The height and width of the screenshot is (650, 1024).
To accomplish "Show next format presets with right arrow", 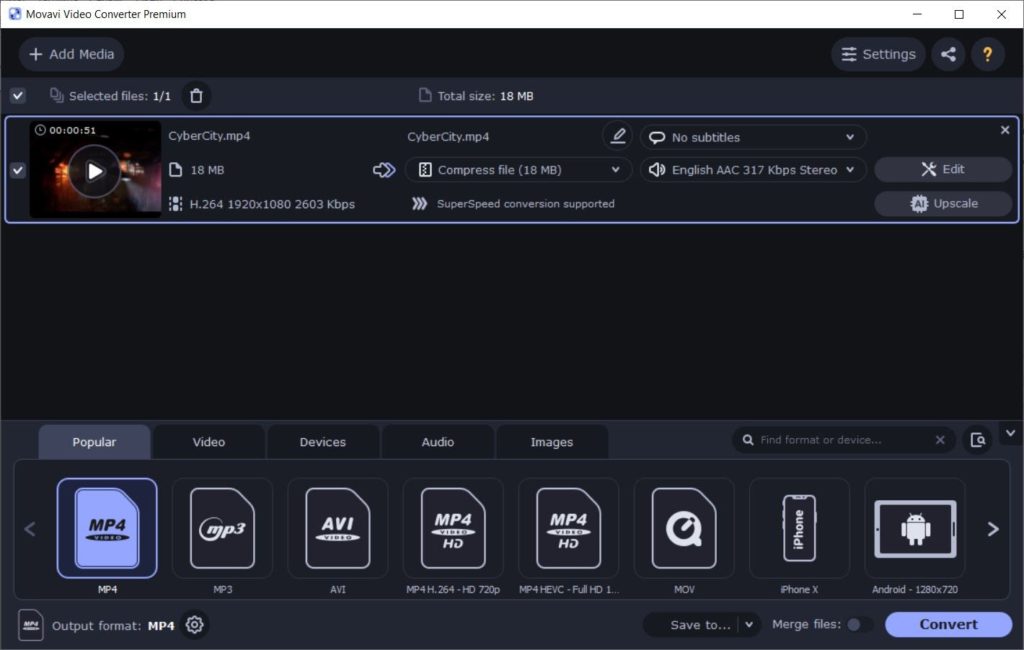I will [x=993, y=528].
